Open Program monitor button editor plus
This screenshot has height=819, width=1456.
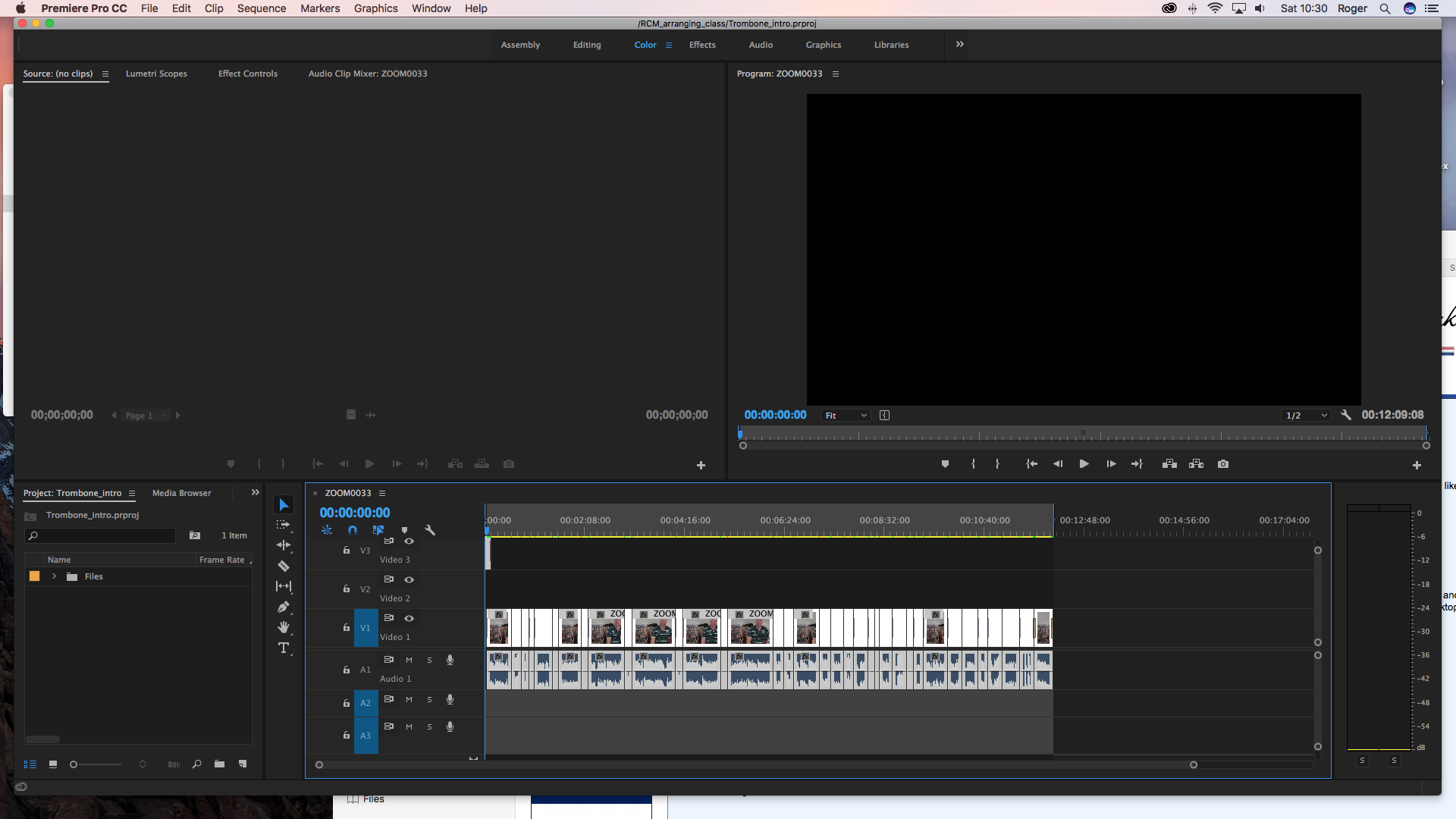tap(1417, 466)
